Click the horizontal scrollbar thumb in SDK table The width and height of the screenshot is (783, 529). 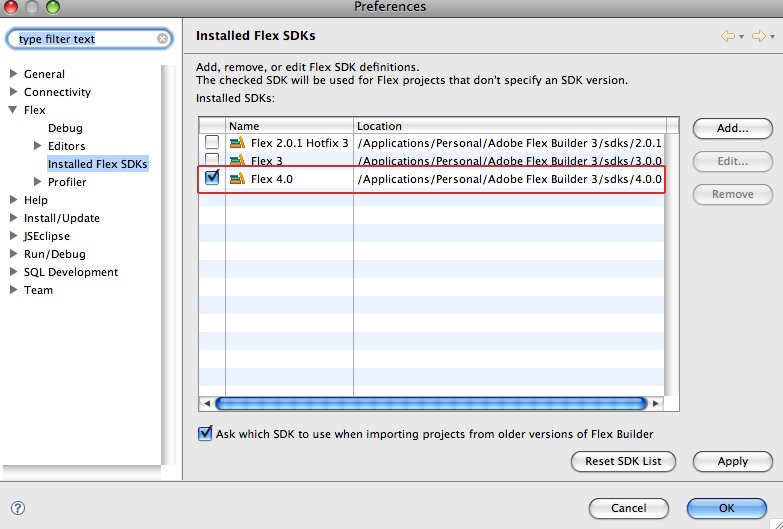431,403
